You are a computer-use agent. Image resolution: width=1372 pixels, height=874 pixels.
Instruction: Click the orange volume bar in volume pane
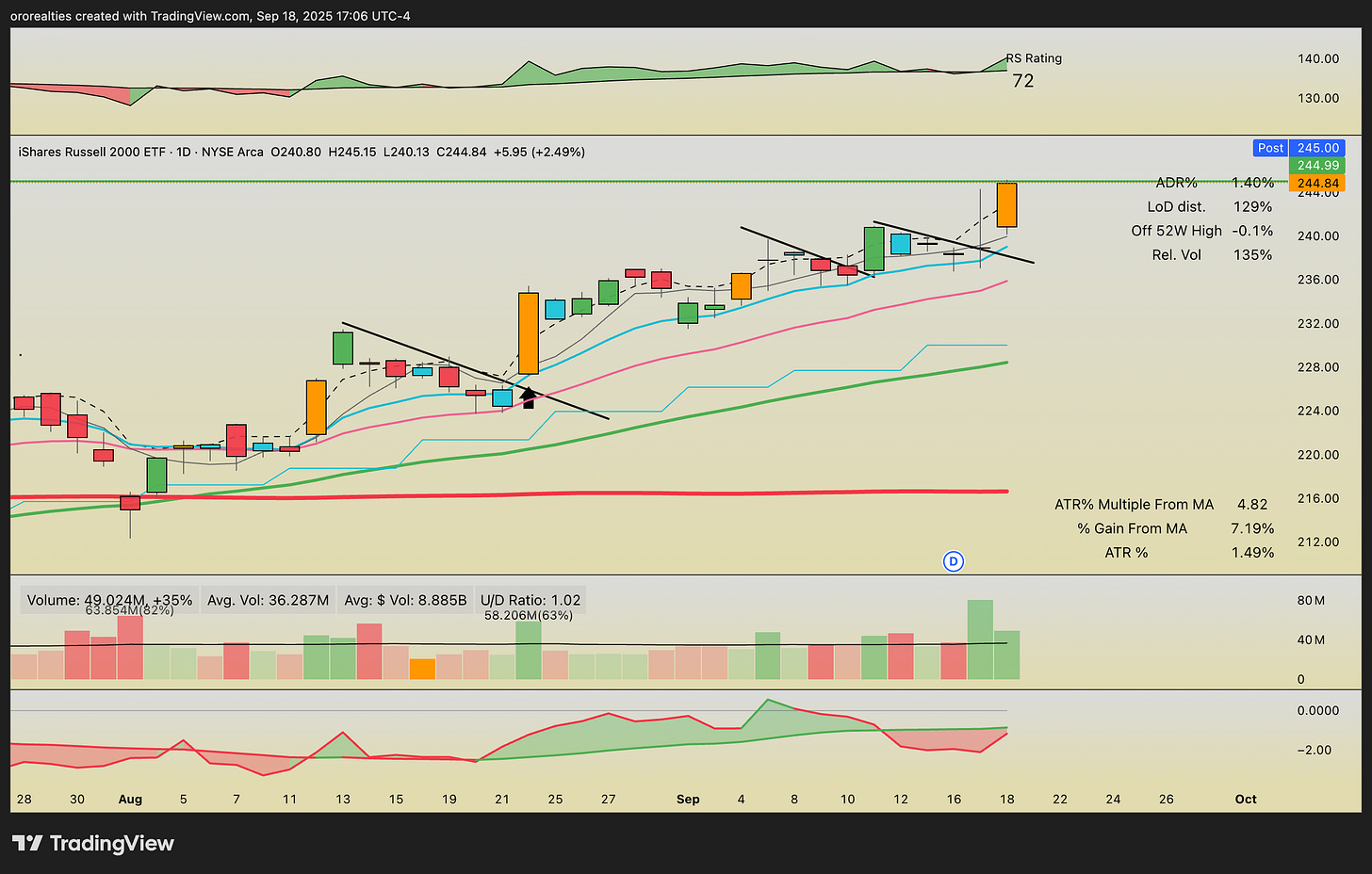tap(422, 670)
